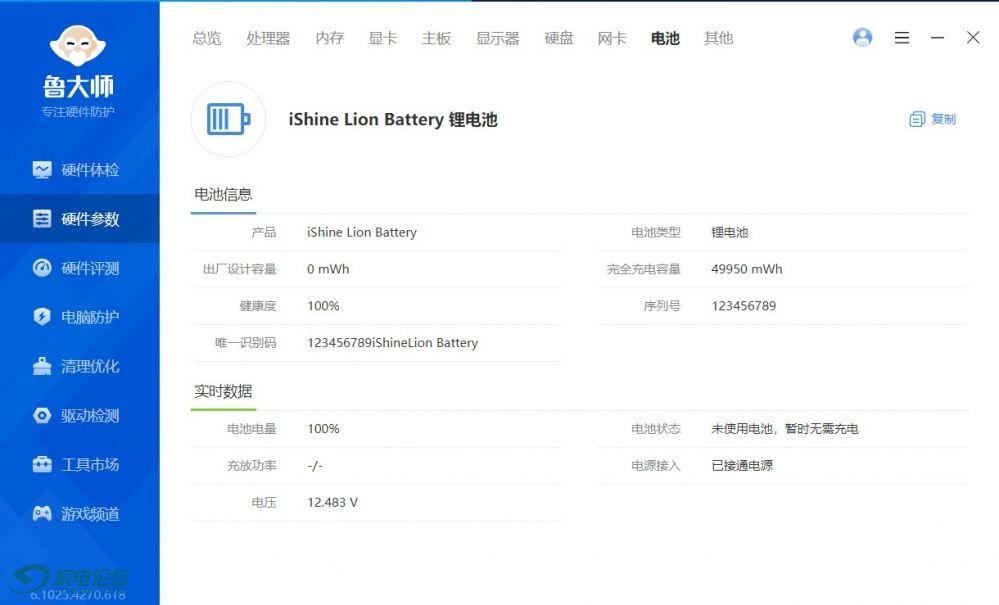The height and width of the screenshot is (605, 999).
Task: Select the 实时数据 section header
Action: pyautogui.click(x=223, y=391)
